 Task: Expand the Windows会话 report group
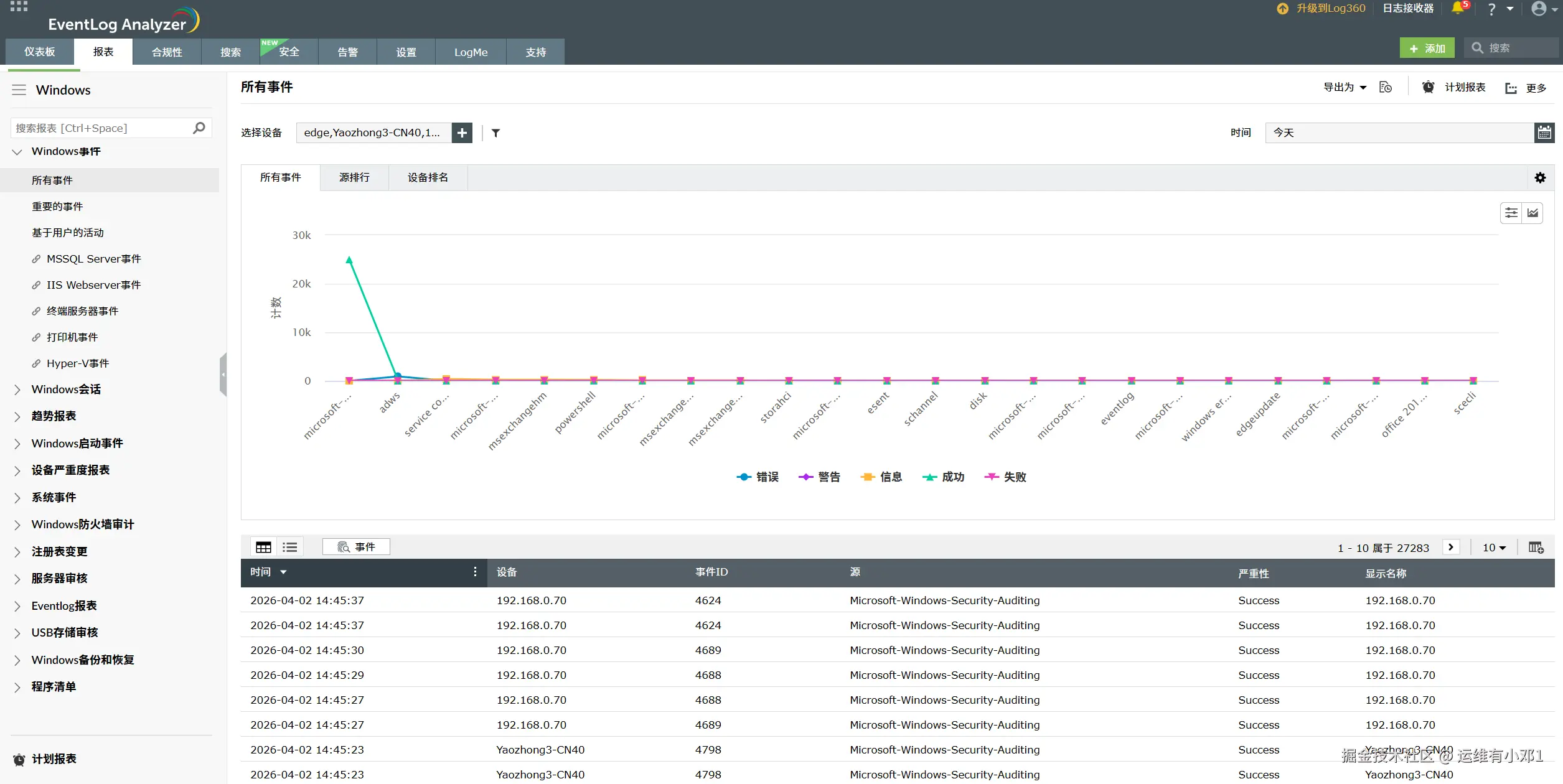tap(66, 390)
